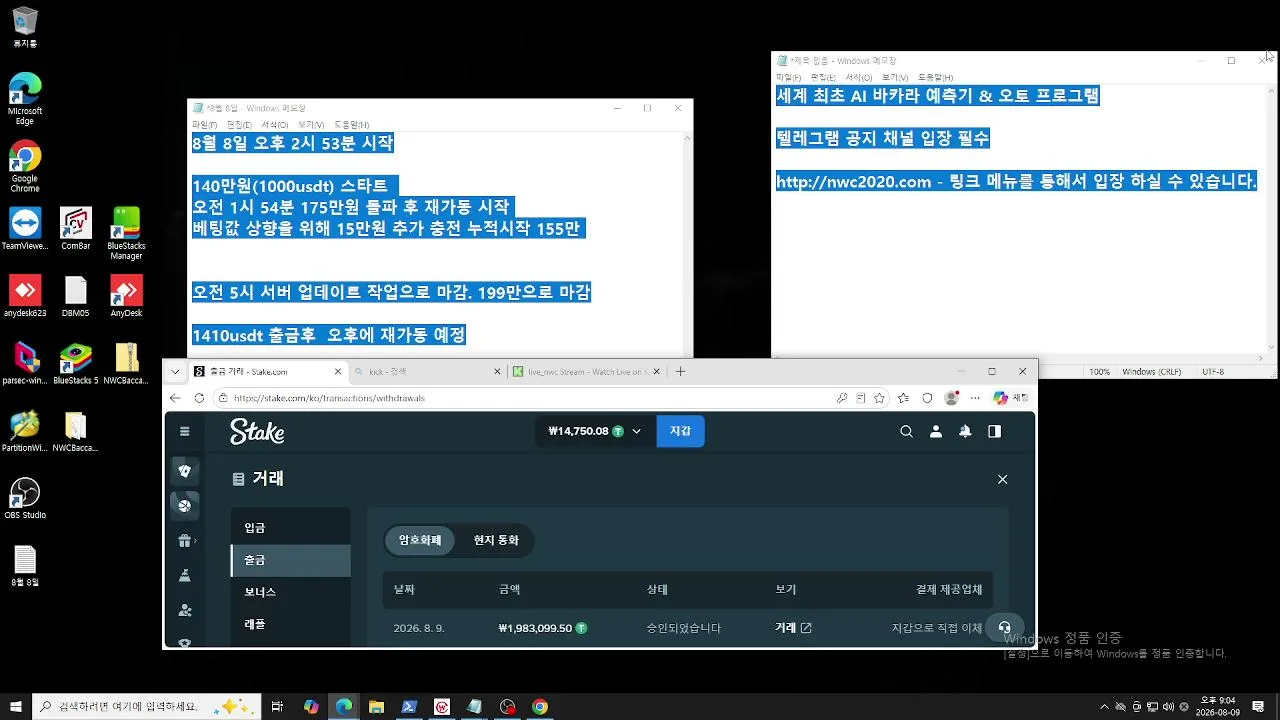Open casino cards icon in Stake sidebar
The height and width of the screenshot is (720, 1280).
(x=184, y=470)
